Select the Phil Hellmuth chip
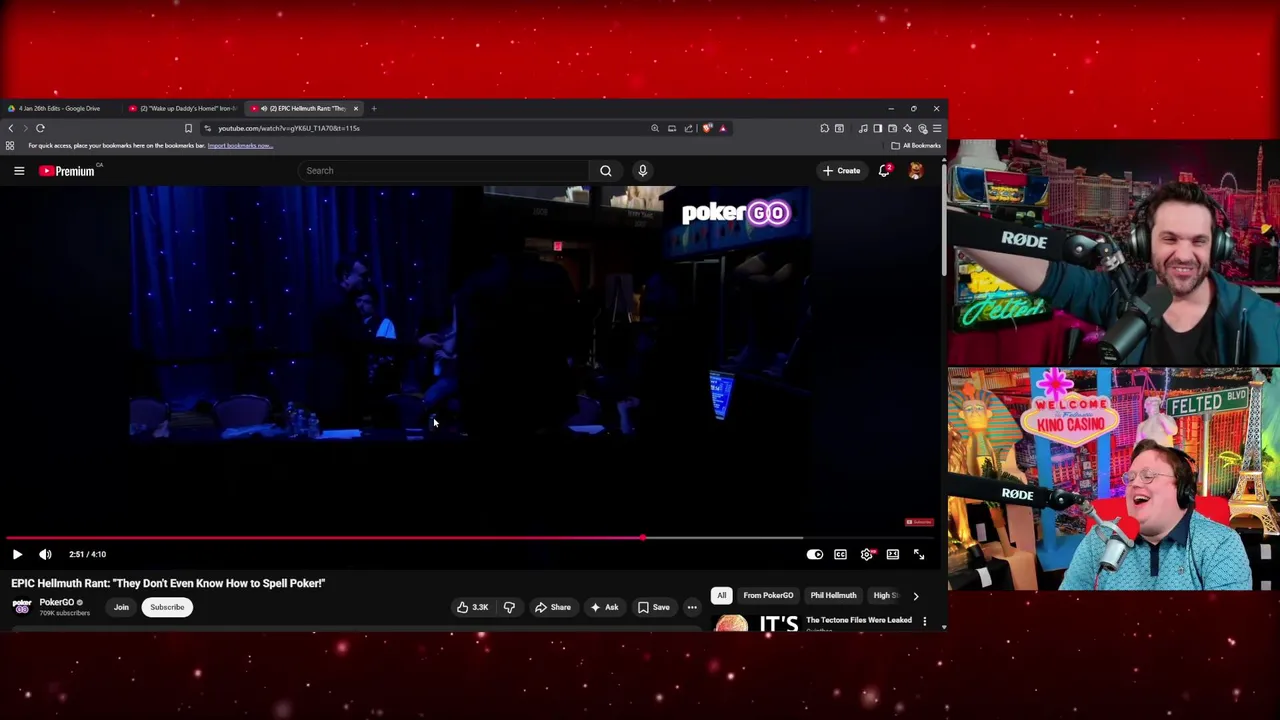Viewport: 1280px width, 720px height. [833, 595]
